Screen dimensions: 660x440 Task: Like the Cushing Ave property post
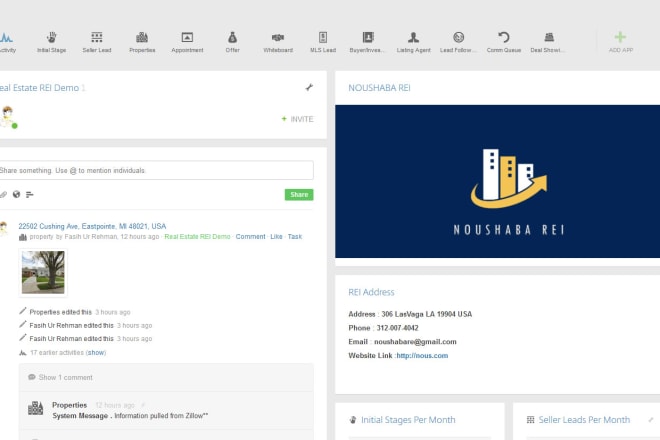[x=276, y=237]
